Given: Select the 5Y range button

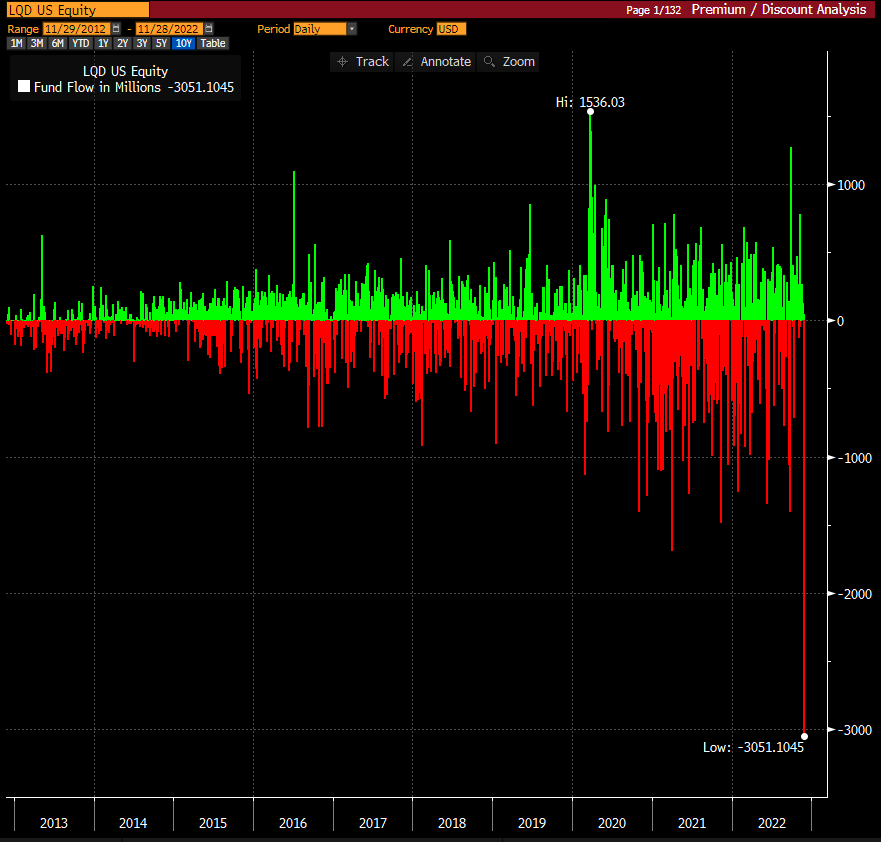Looking at the screenshot, I should [161, 43].
